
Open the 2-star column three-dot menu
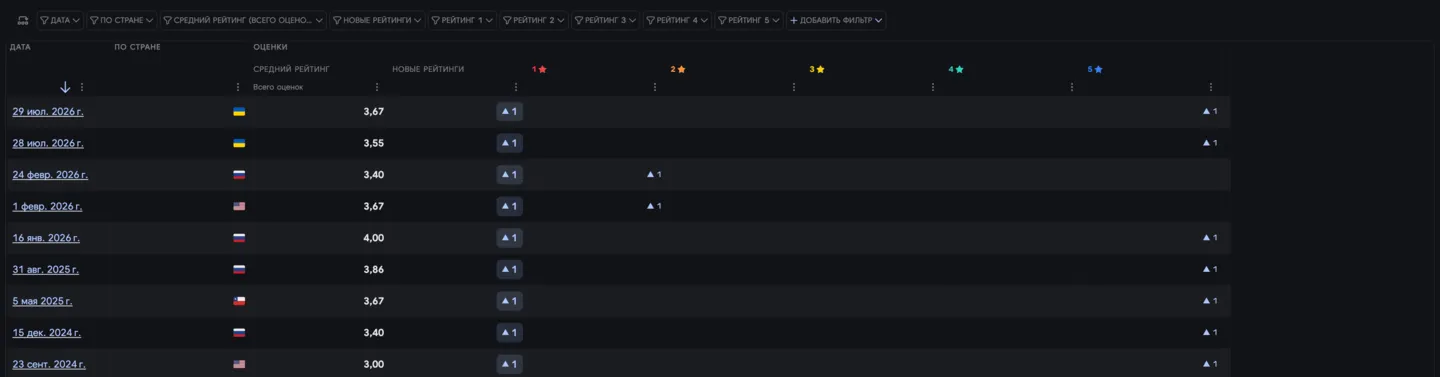794,87
